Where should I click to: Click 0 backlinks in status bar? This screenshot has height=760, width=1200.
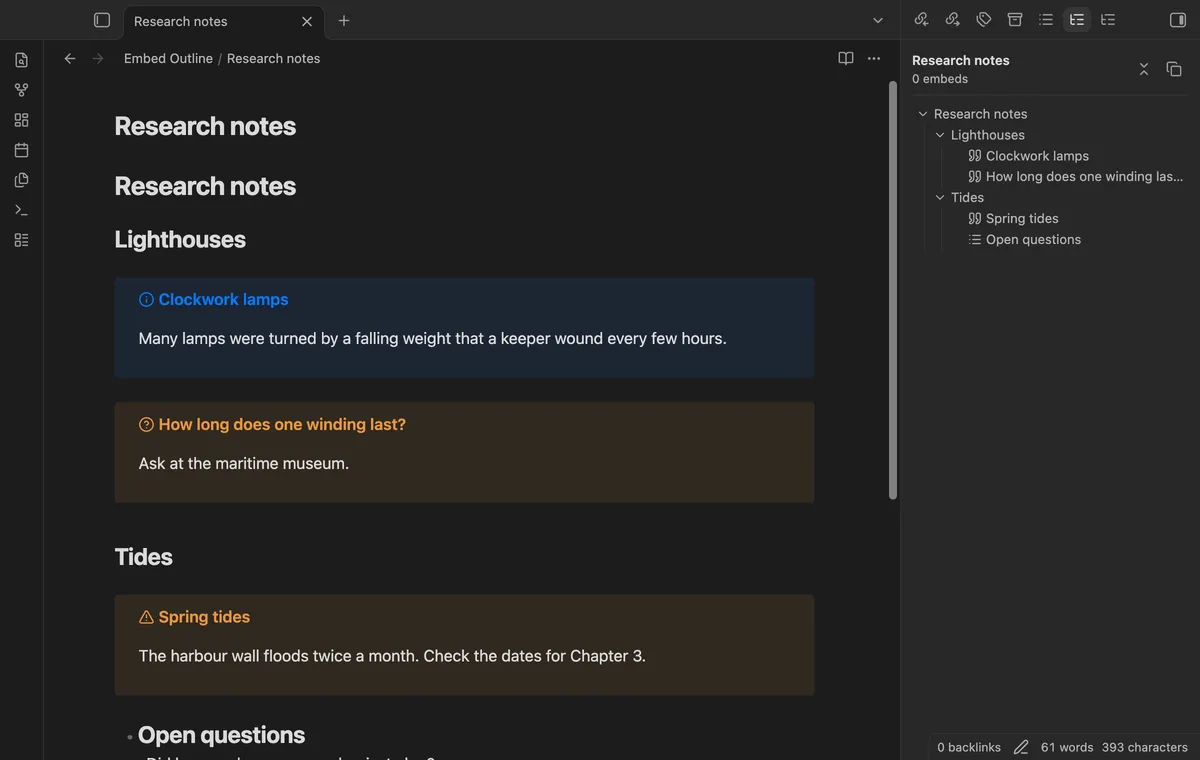click(968, 747)
